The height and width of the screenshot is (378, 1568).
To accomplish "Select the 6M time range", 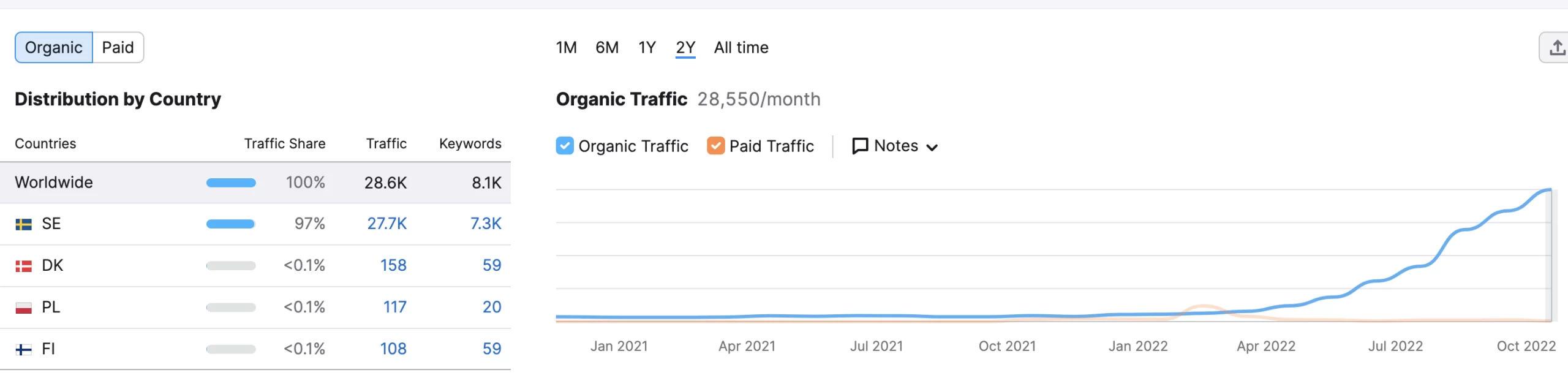I will [607, 47].
